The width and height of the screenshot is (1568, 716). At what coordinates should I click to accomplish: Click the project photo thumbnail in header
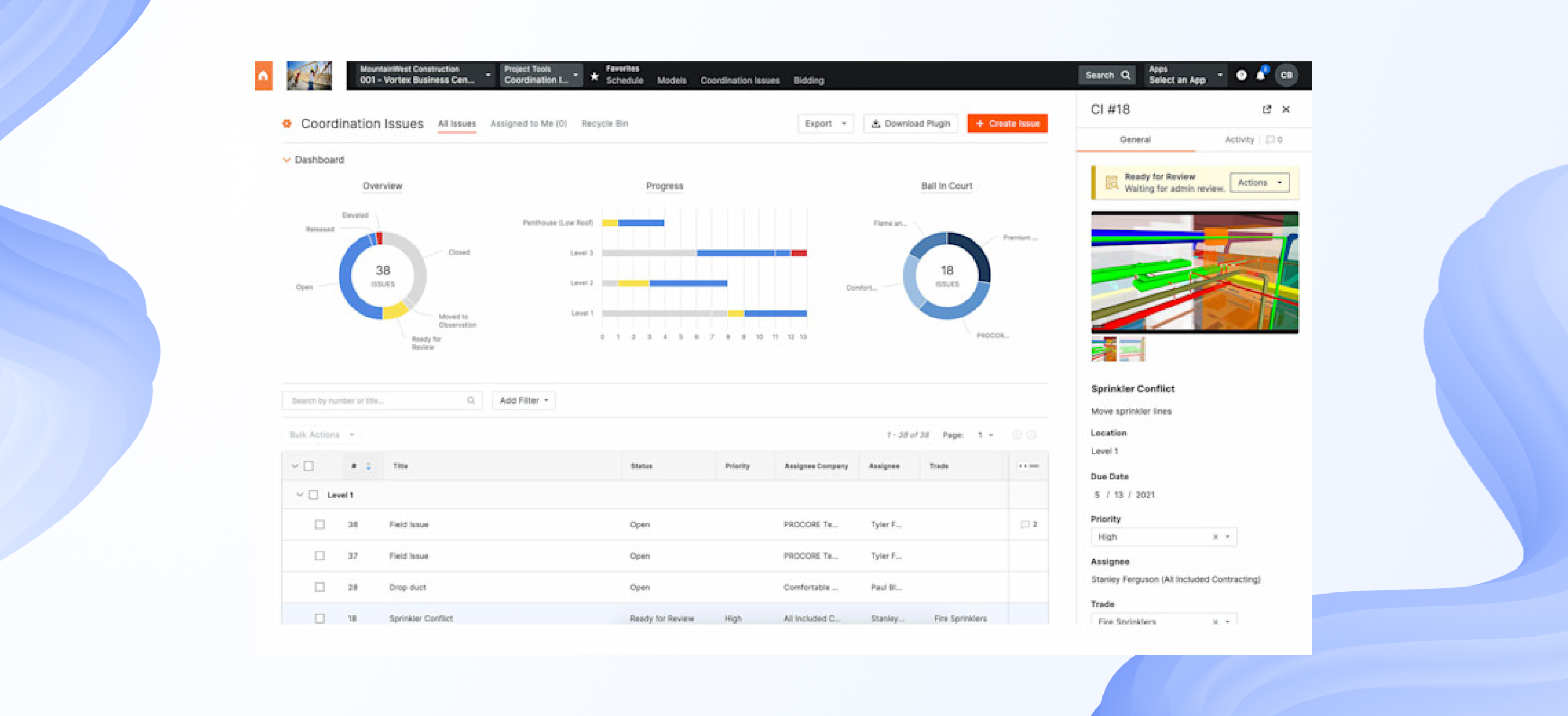(x=309, y=76)
